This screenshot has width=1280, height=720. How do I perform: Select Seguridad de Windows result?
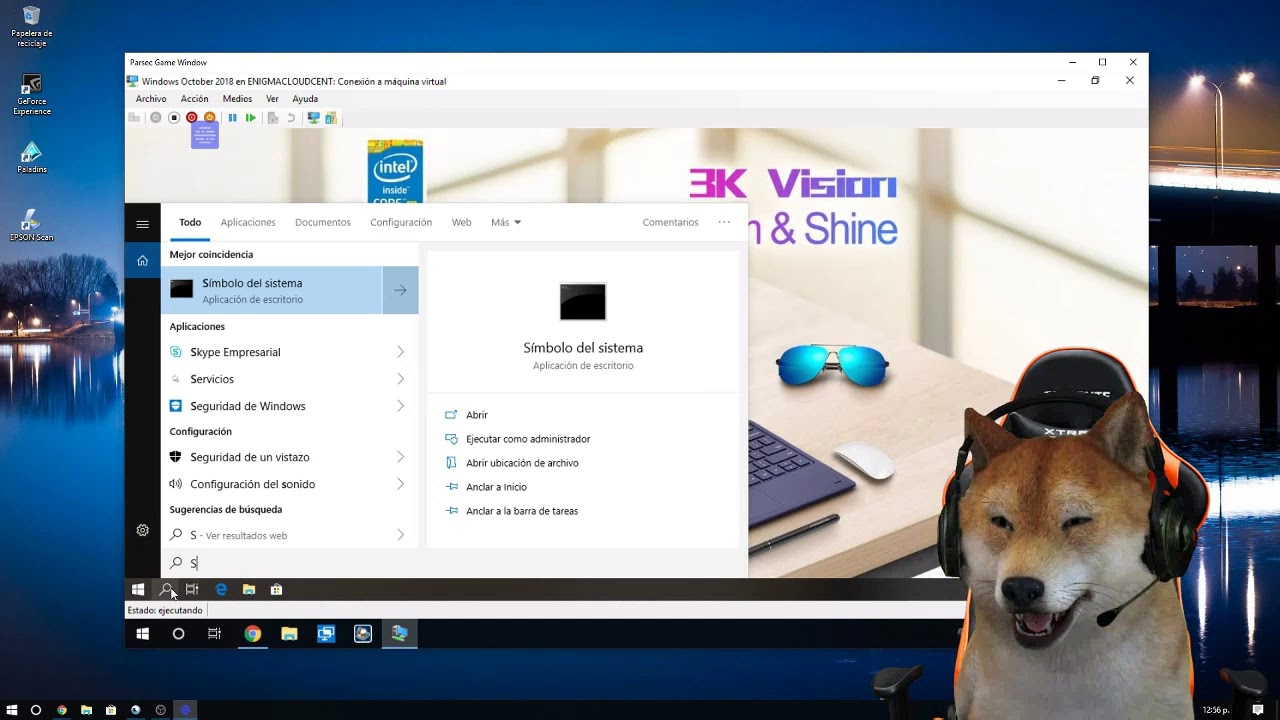(271, 406)
